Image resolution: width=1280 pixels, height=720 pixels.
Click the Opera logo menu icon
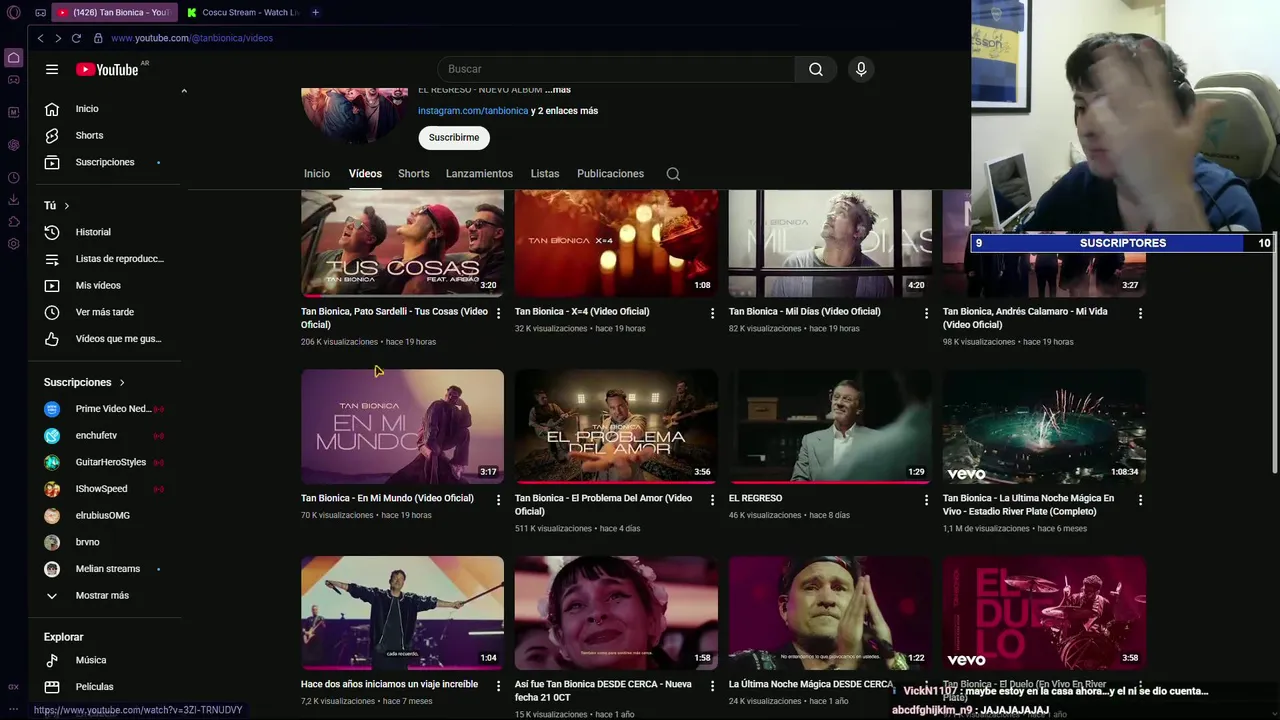click(x=14, y=12)
